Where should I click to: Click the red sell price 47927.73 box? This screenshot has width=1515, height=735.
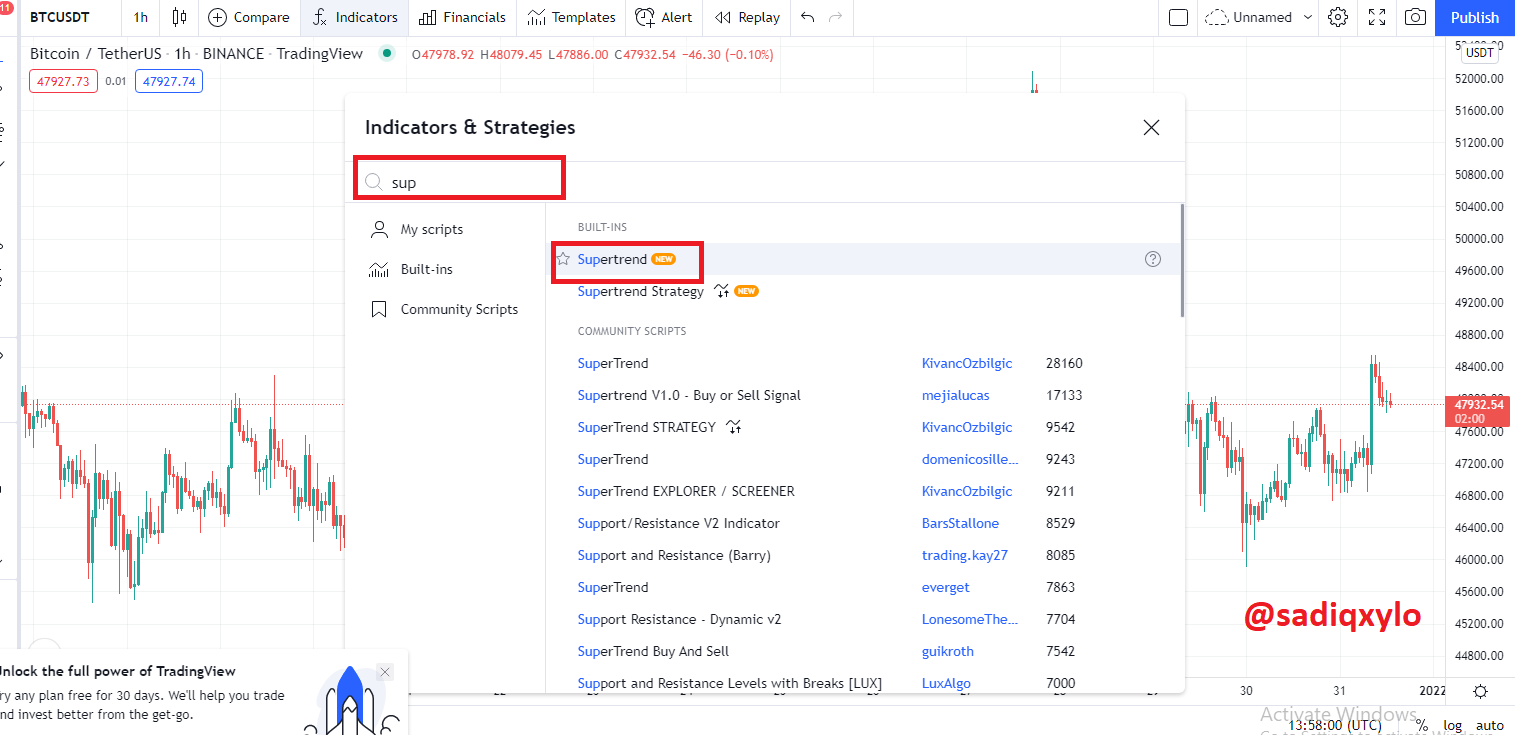(x=63, y=81)
